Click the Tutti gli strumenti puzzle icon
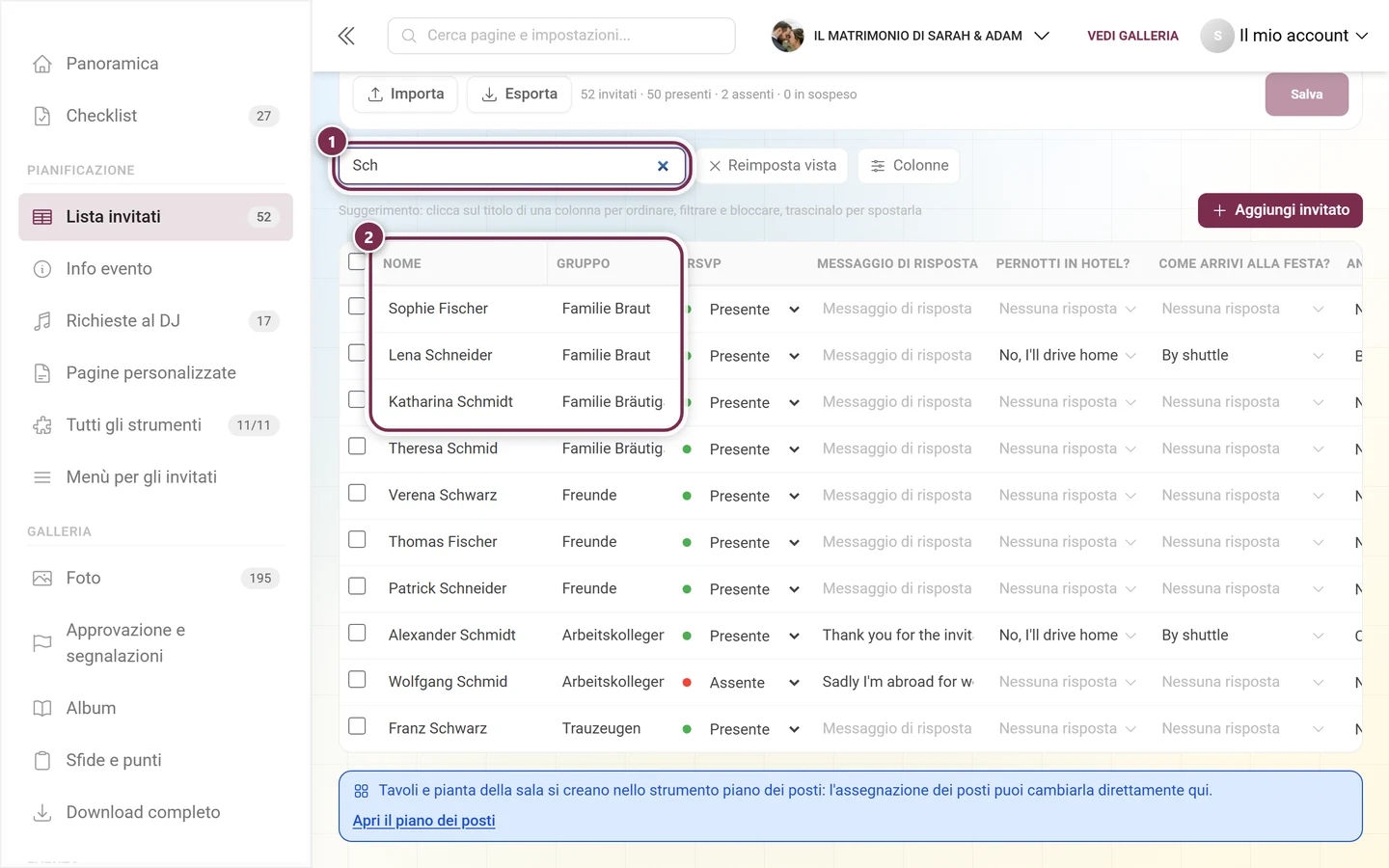Screen dimensions: 1389x868 pyautogui.click(x=42, y=425)
